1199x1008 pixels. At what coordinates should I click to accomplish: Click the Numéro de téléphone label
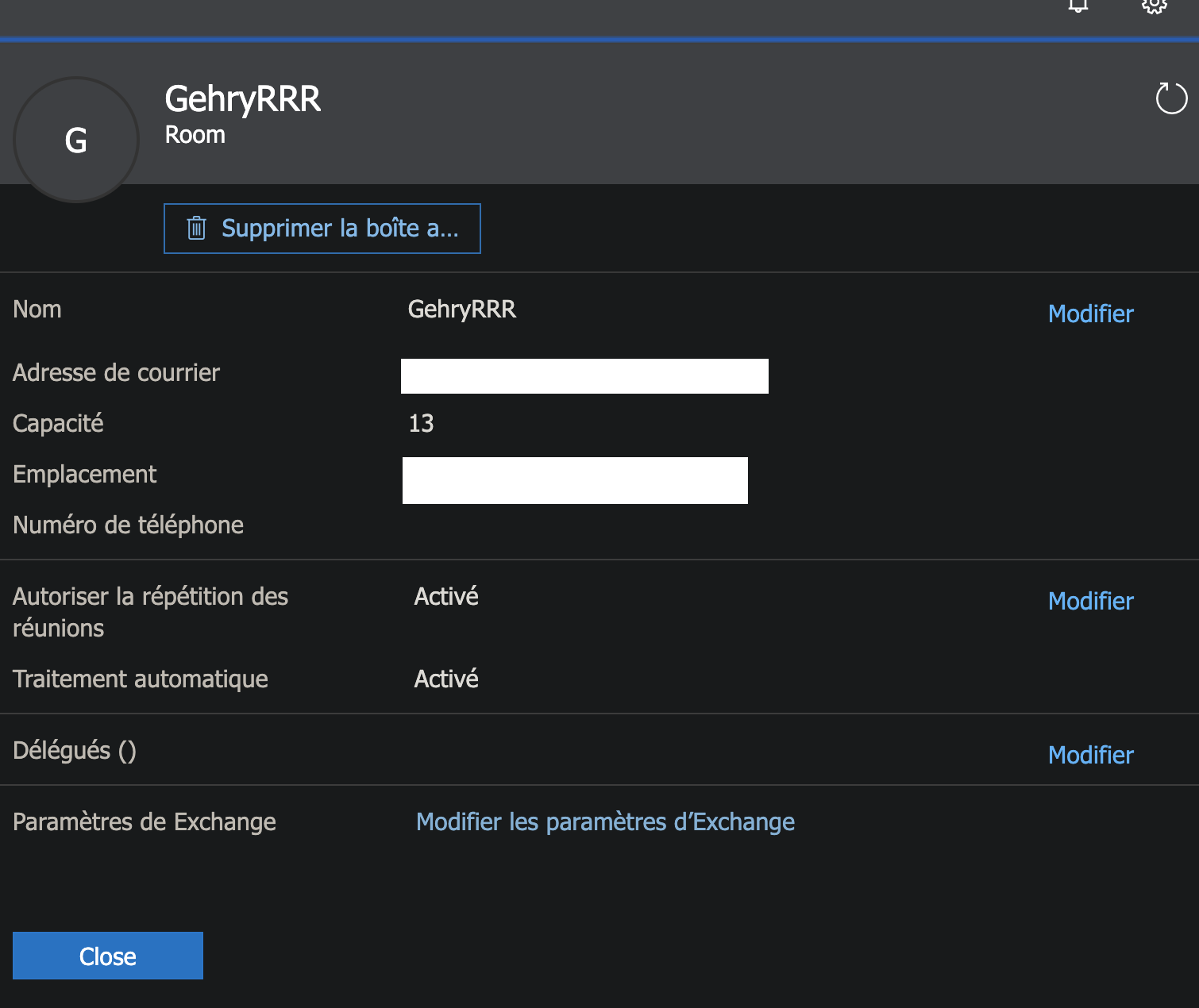(129, 525)
